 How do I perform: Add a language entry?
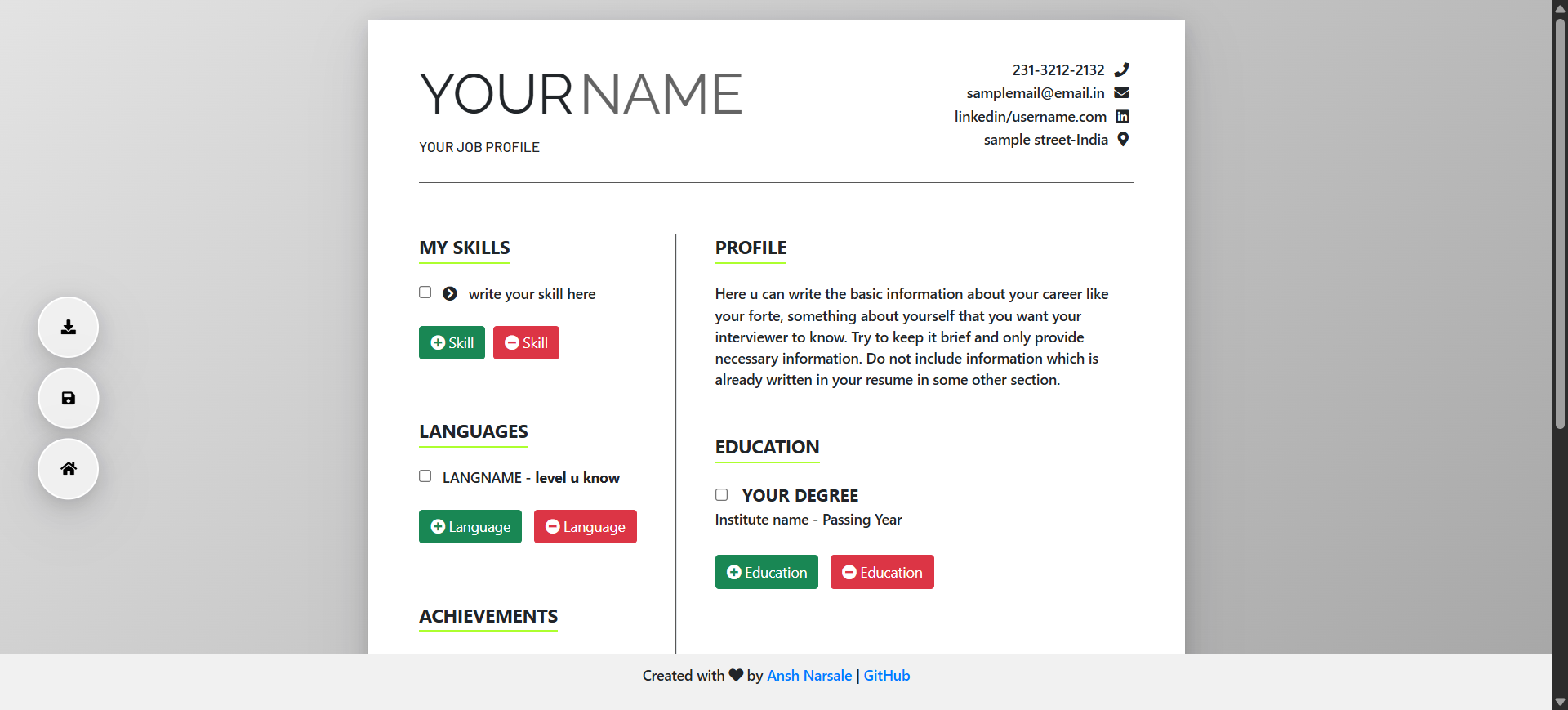point(470,527)
